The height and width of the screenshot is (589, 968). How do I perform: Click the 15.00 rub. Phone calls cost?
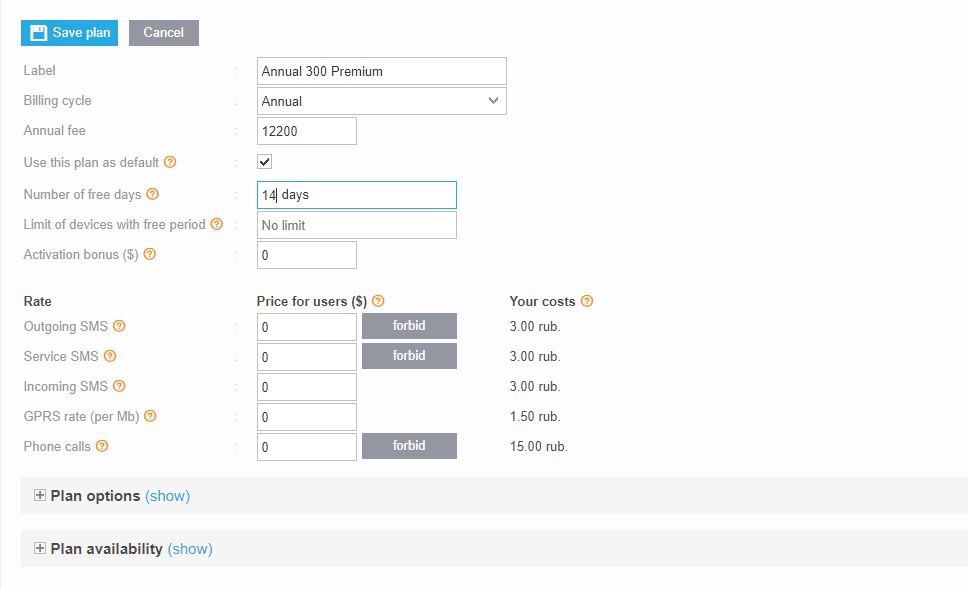click(538, 446)
